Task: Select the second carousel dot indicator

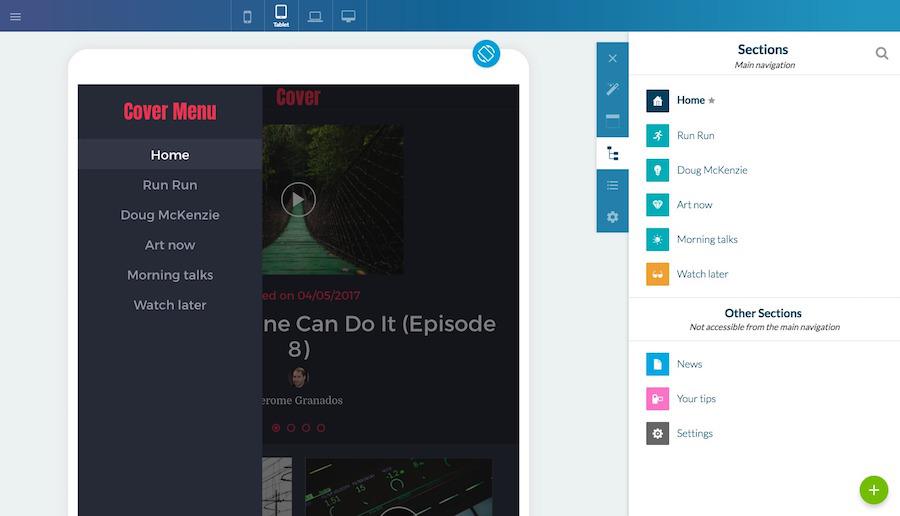Action: click(291, 428)
